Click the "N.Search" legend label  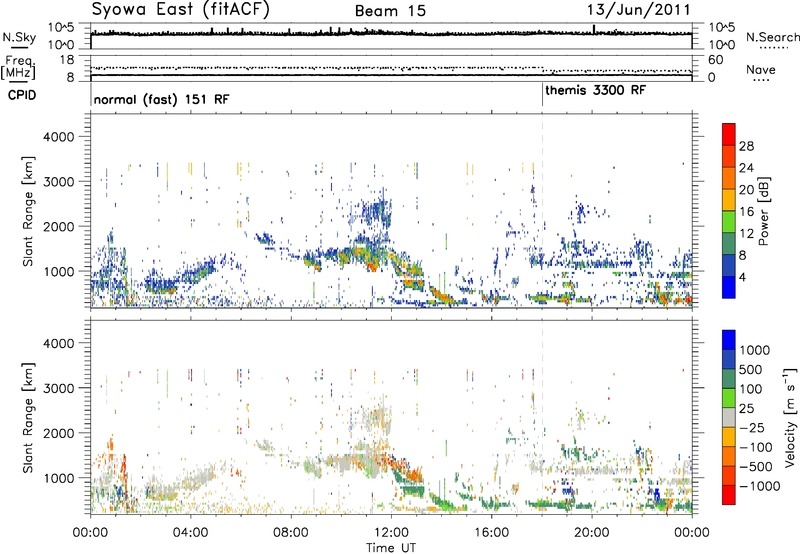point(772,37)
